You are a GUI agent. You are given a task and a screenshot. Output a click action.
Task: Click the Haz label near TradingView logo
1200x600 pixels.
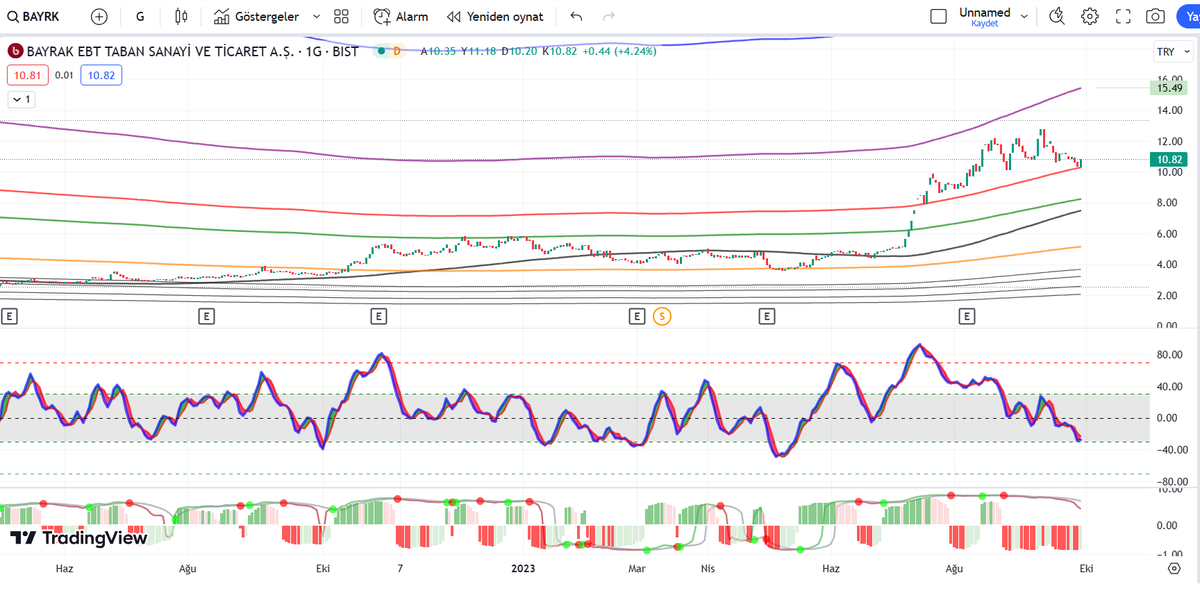click(65, 568)
